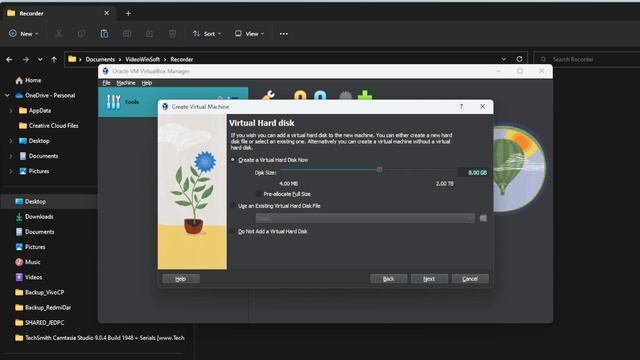The image size is (640, 360).
Task: Click the Disk Size slider handle
Action: click(380, 169)
